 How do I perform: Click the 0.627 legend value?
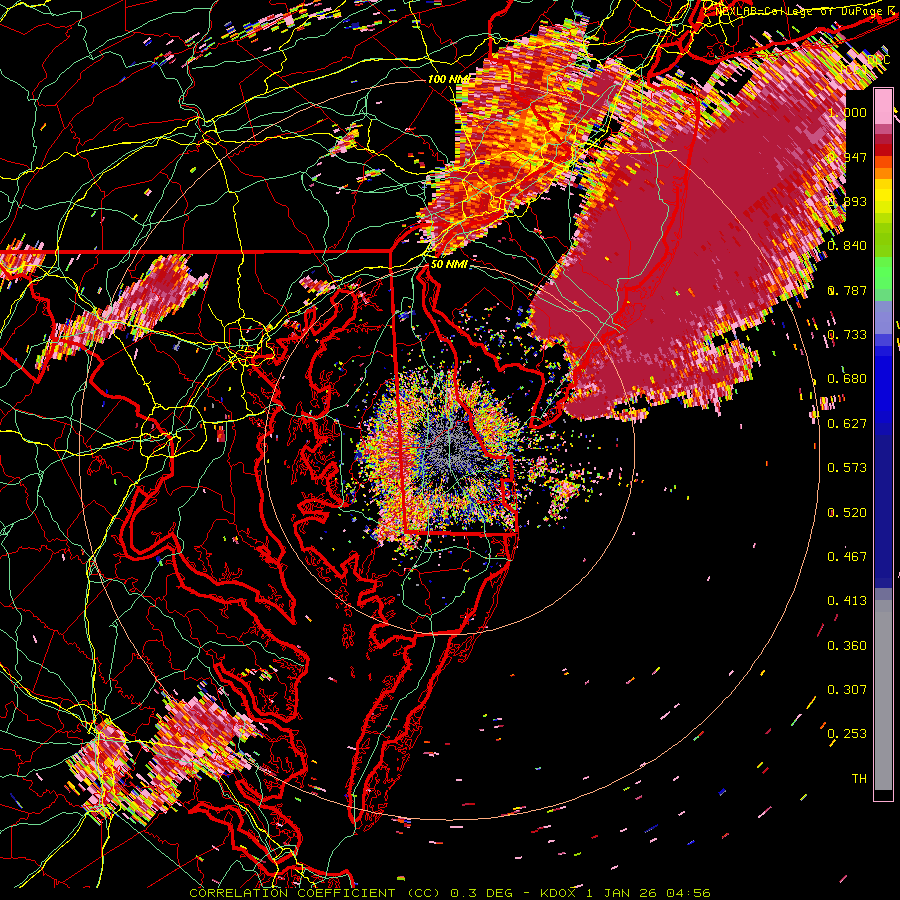pyautogui.click(x=848, y=424)
